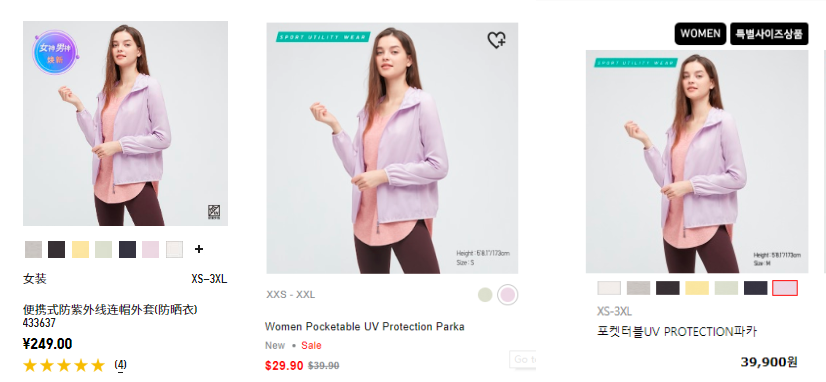Select the round green color option
826x382 pixels.
click(485, 295)
